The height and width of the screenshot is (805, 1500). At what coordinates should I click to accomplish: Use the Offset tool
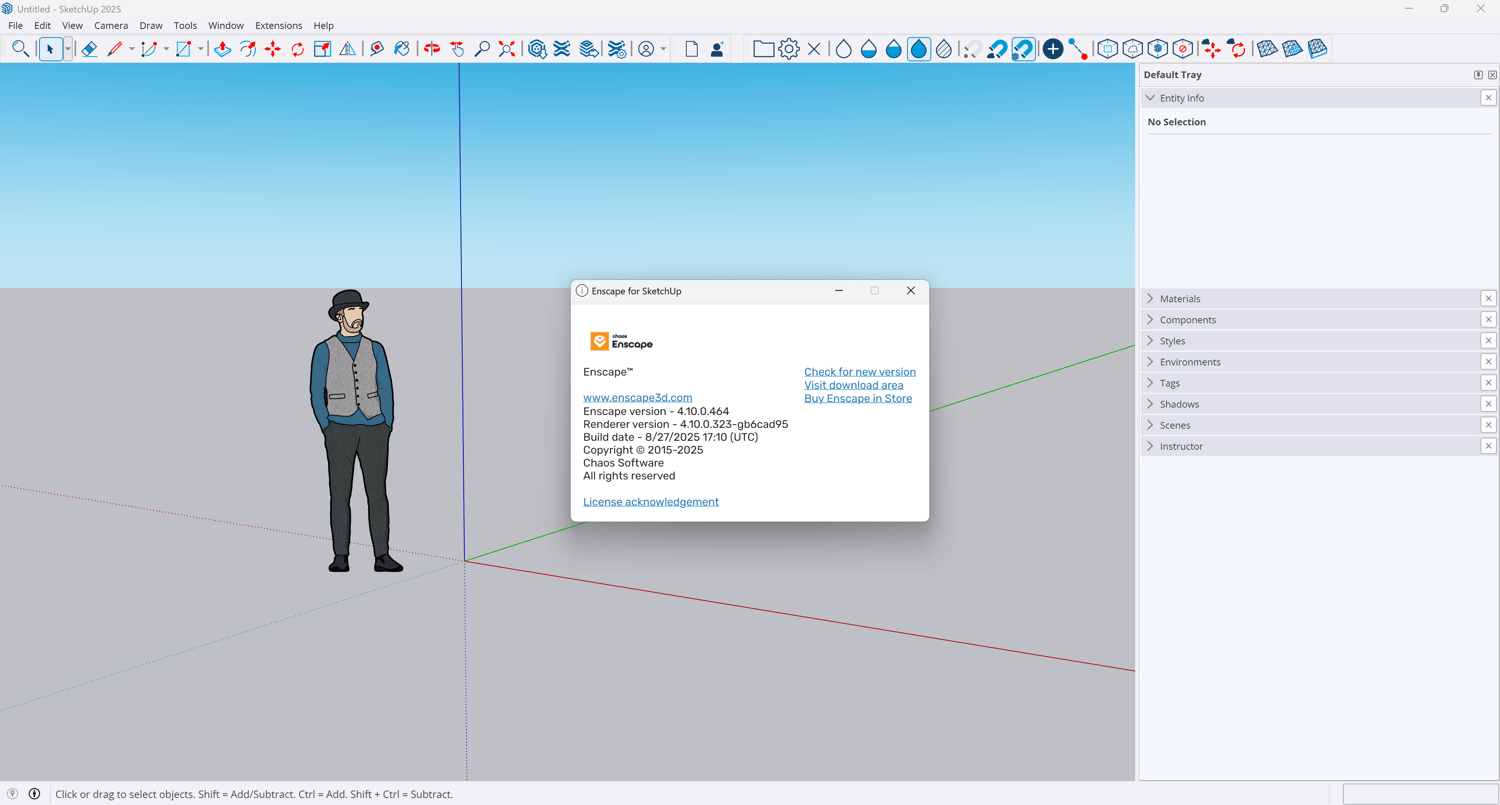(x=248, y=49)
